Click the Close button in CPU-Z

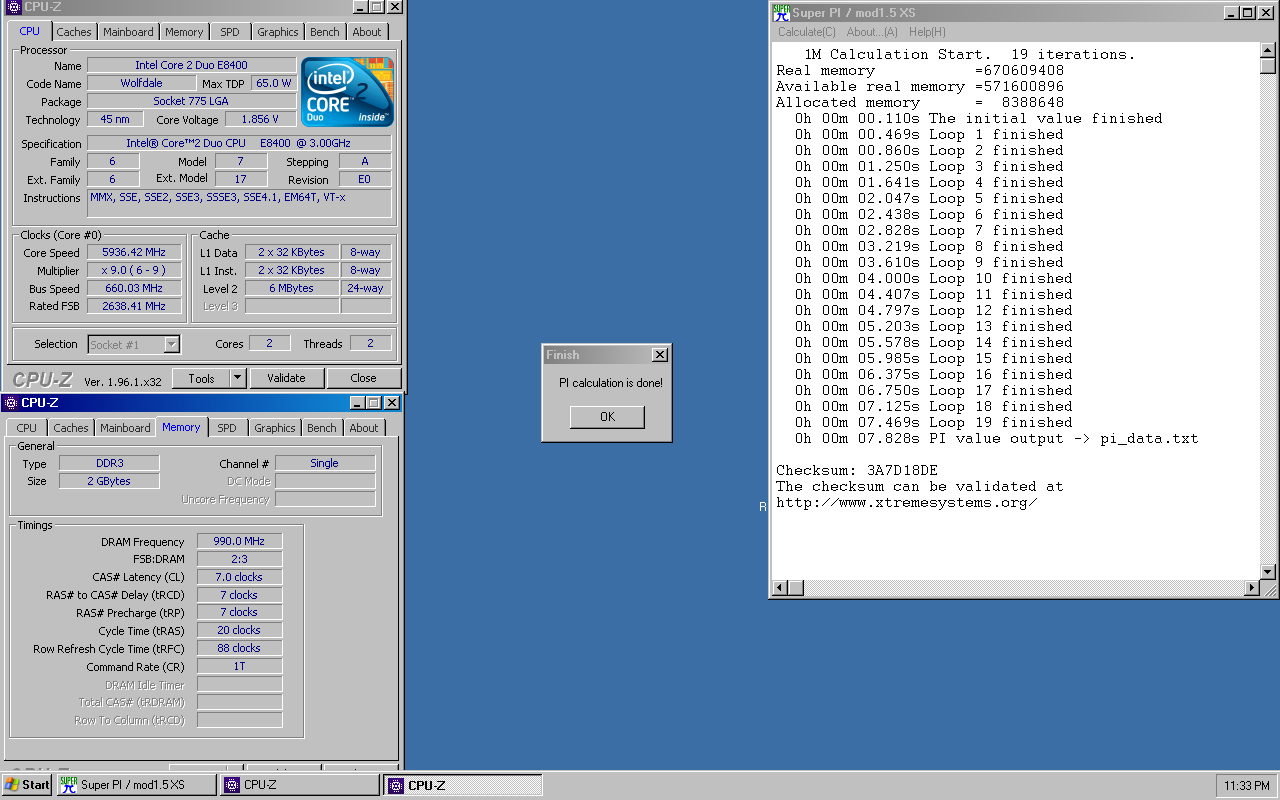click(364, 378)
